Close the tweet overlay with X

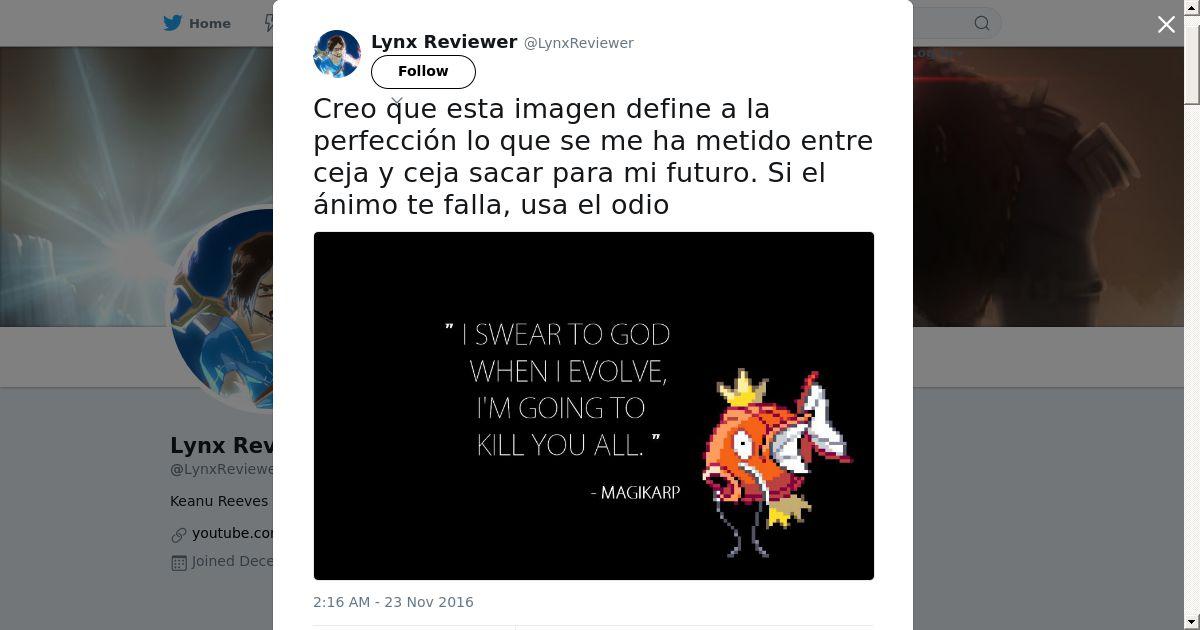click(x=1166, y=25)
